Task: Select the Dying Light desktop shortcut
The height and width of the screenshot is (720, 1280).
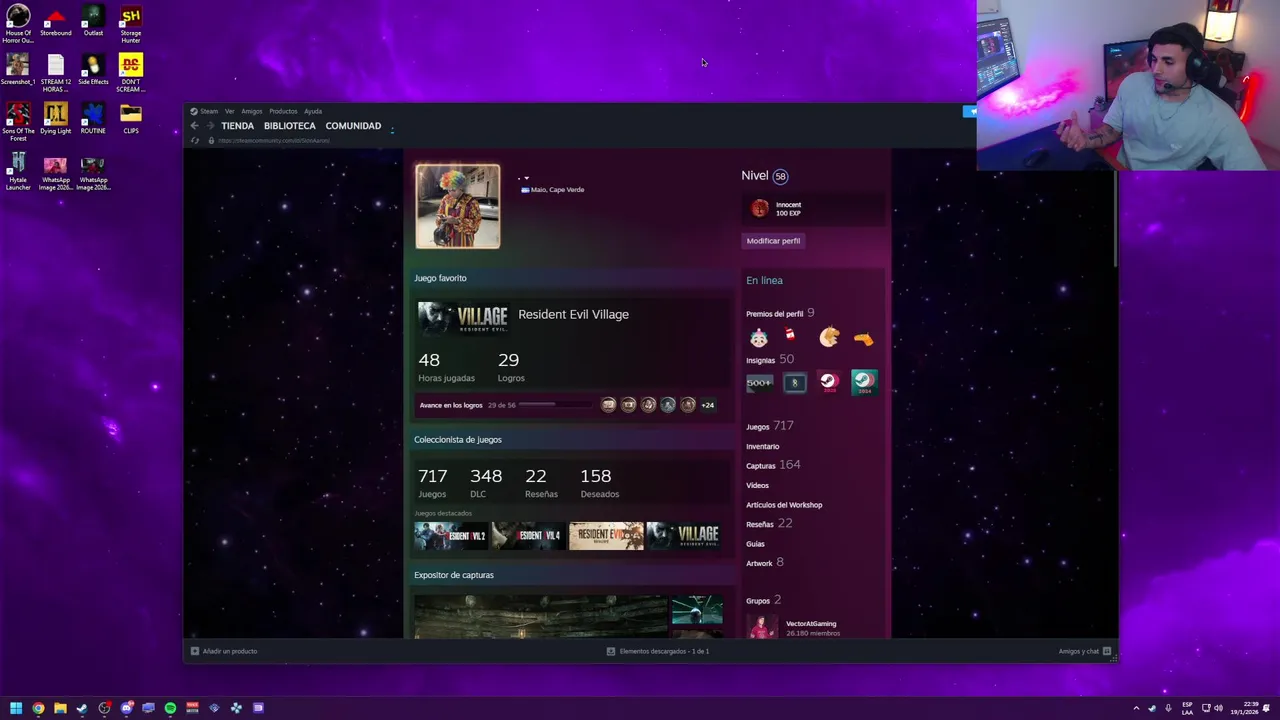Action: coord(55,119)
